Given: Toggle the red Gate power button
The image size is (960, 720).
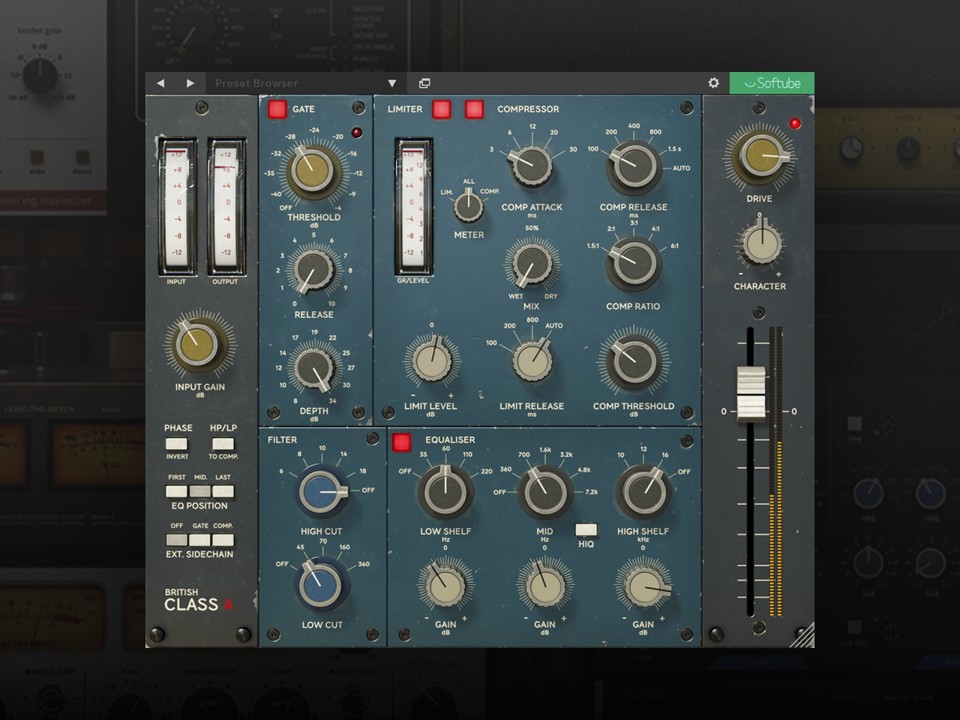Looking at the screenshot, I should click(277, 109).
